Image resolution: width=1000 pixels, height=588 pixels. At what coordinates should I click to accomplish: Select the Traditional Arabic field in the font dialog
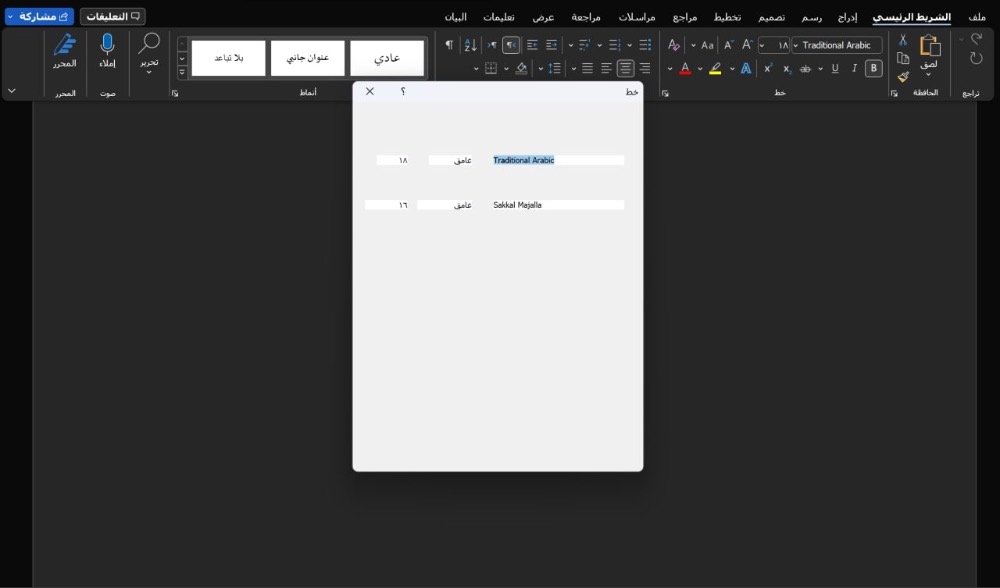tap(558, 160)
